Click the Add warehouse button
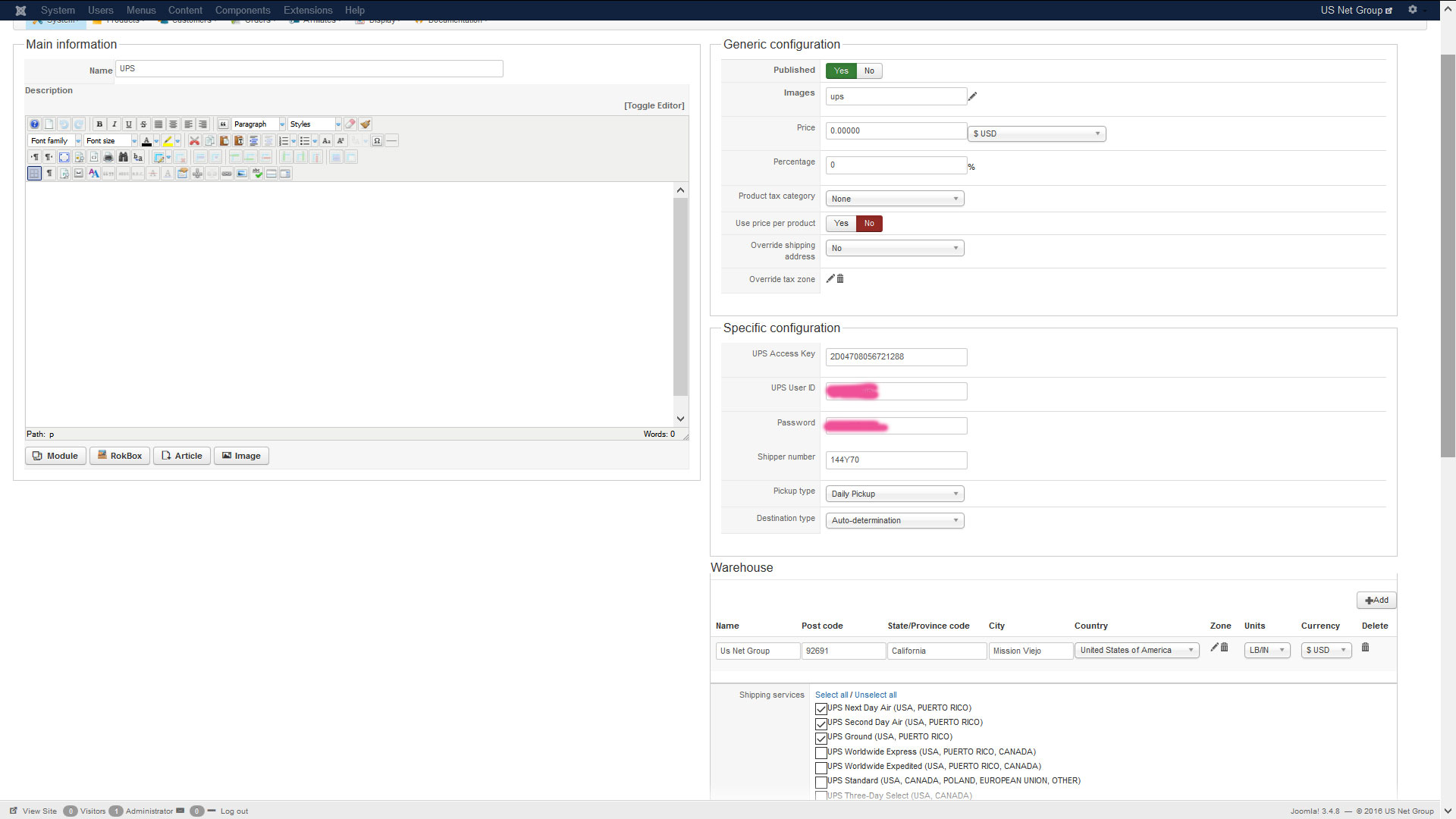The height and width of the screenshot is (819, 1456). click(x=1376, y=601)
